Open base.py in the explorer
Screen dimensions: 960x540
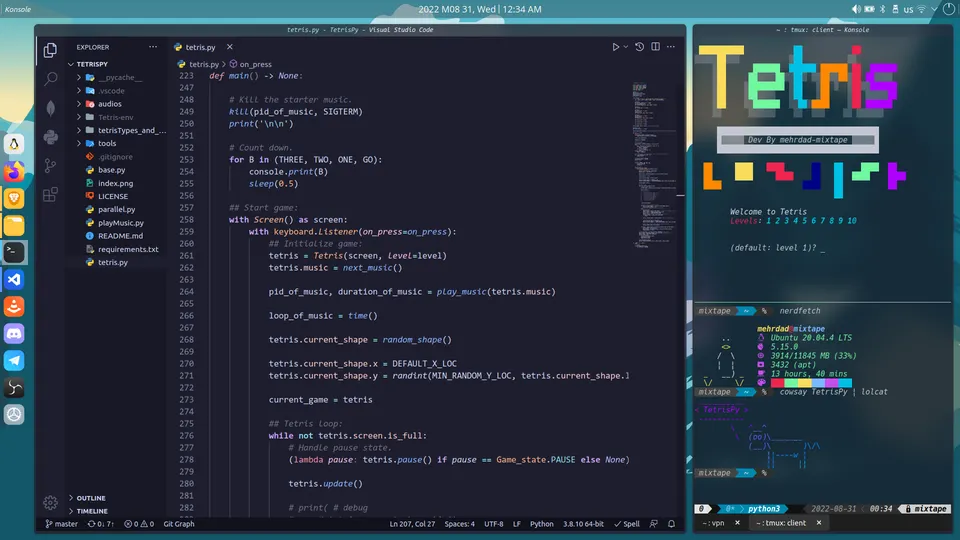click(x=111, y=170)
